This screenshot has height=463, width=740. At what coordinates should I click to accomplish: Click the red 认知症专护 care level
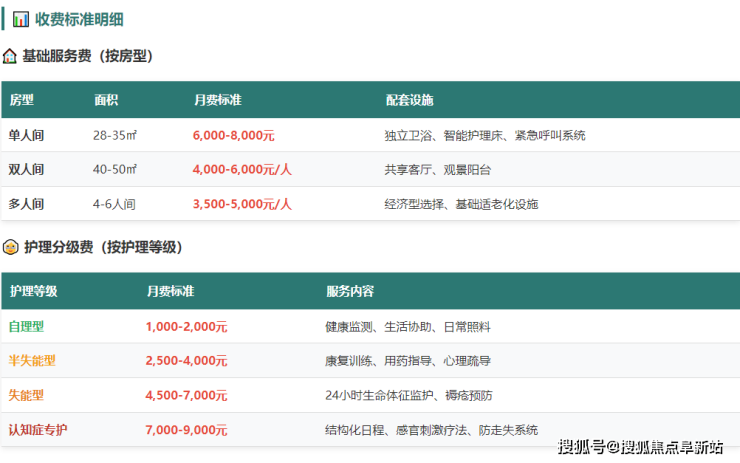38,430
